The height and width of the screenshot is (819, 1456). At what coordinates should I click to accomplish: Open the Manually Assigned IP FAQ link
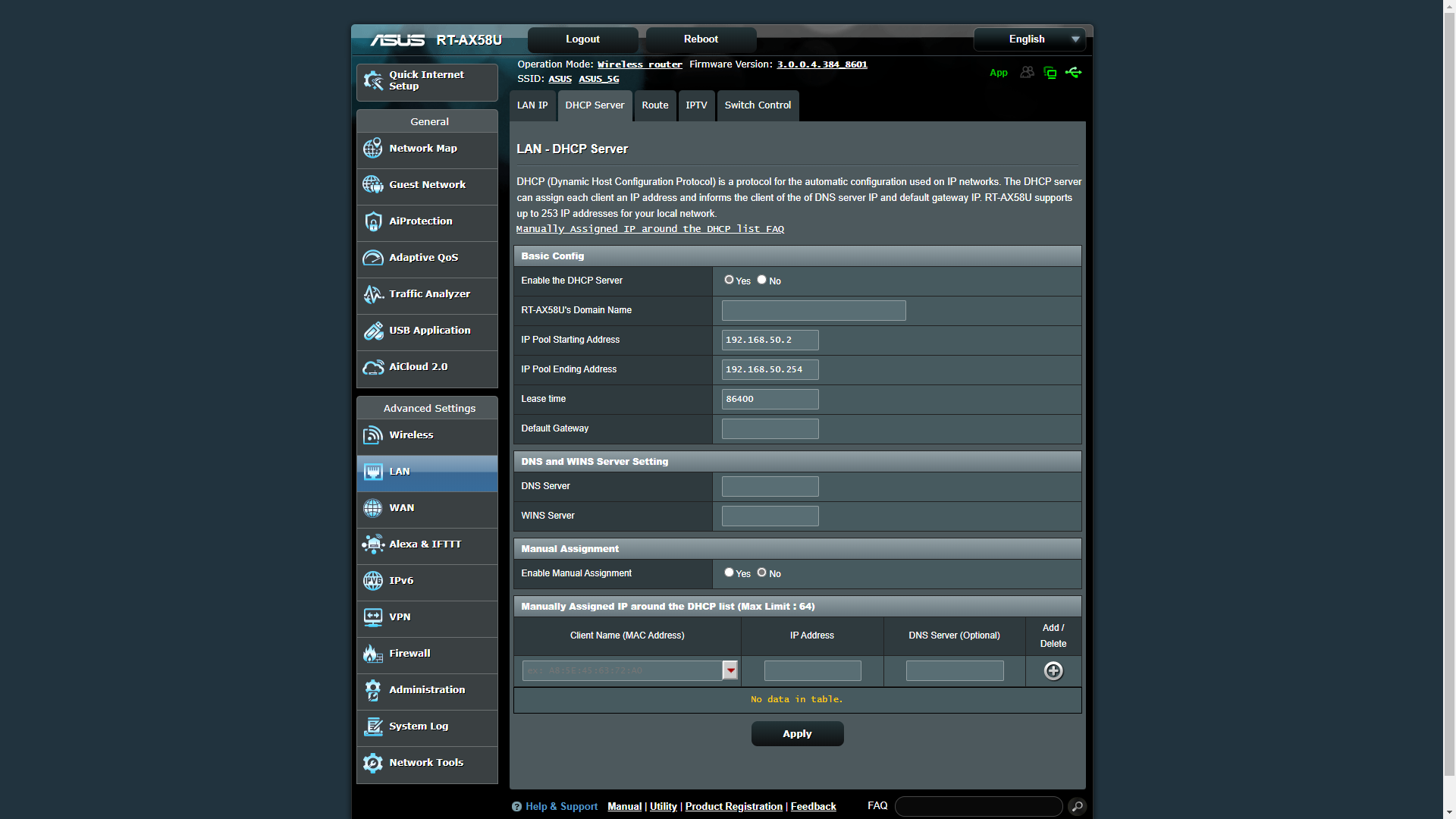point(650,229)
